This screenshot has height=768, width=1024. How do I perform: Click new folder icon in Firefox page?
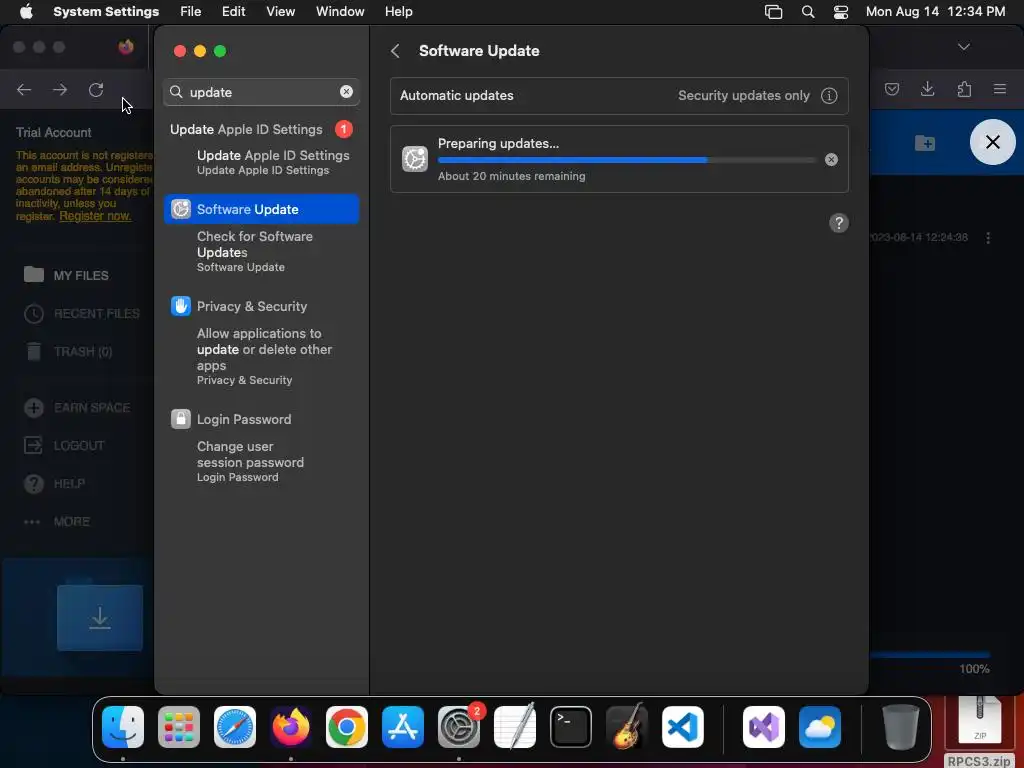925,142
